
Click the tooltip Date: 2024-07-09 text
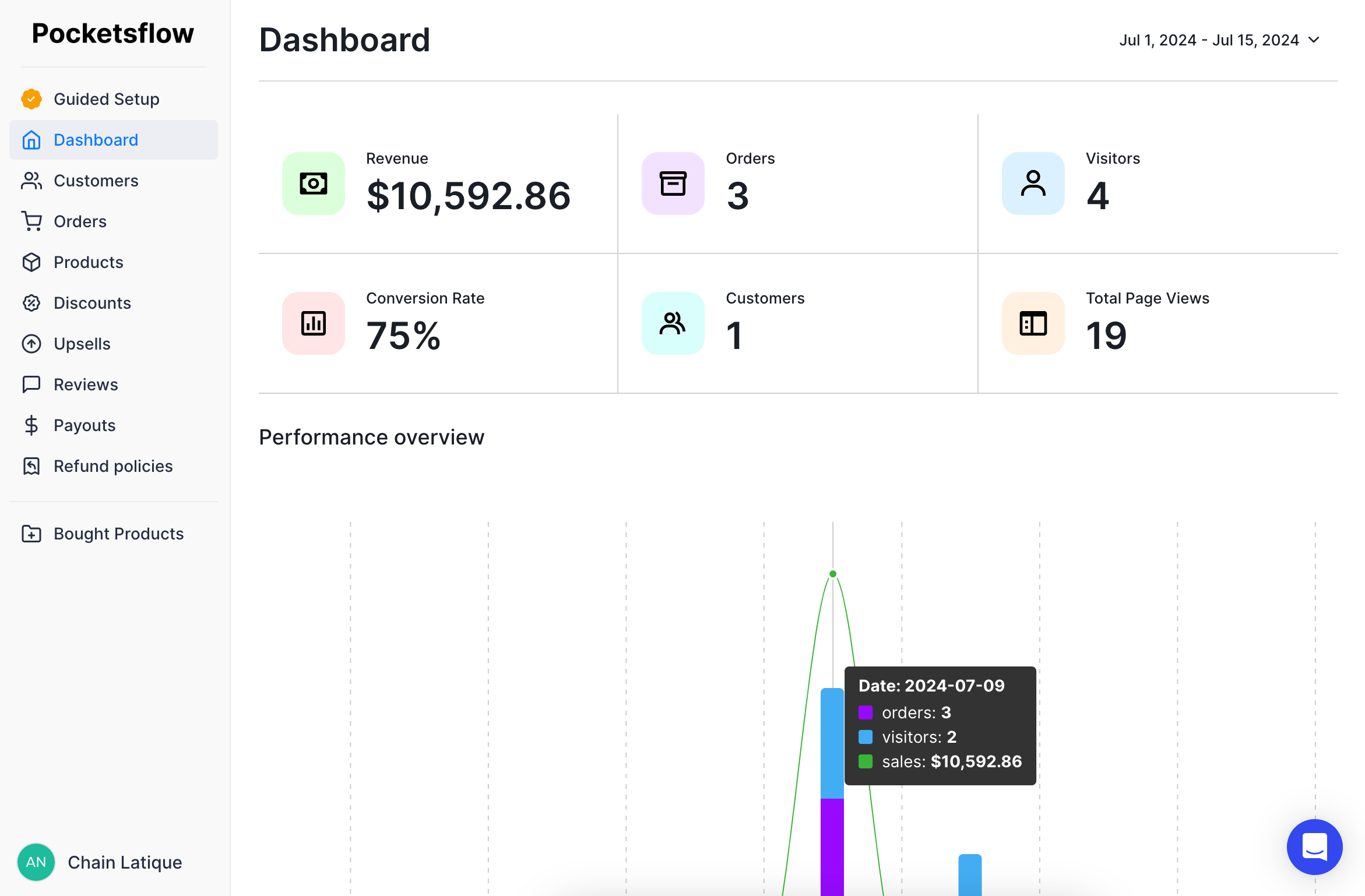click(x=931, y=686)
